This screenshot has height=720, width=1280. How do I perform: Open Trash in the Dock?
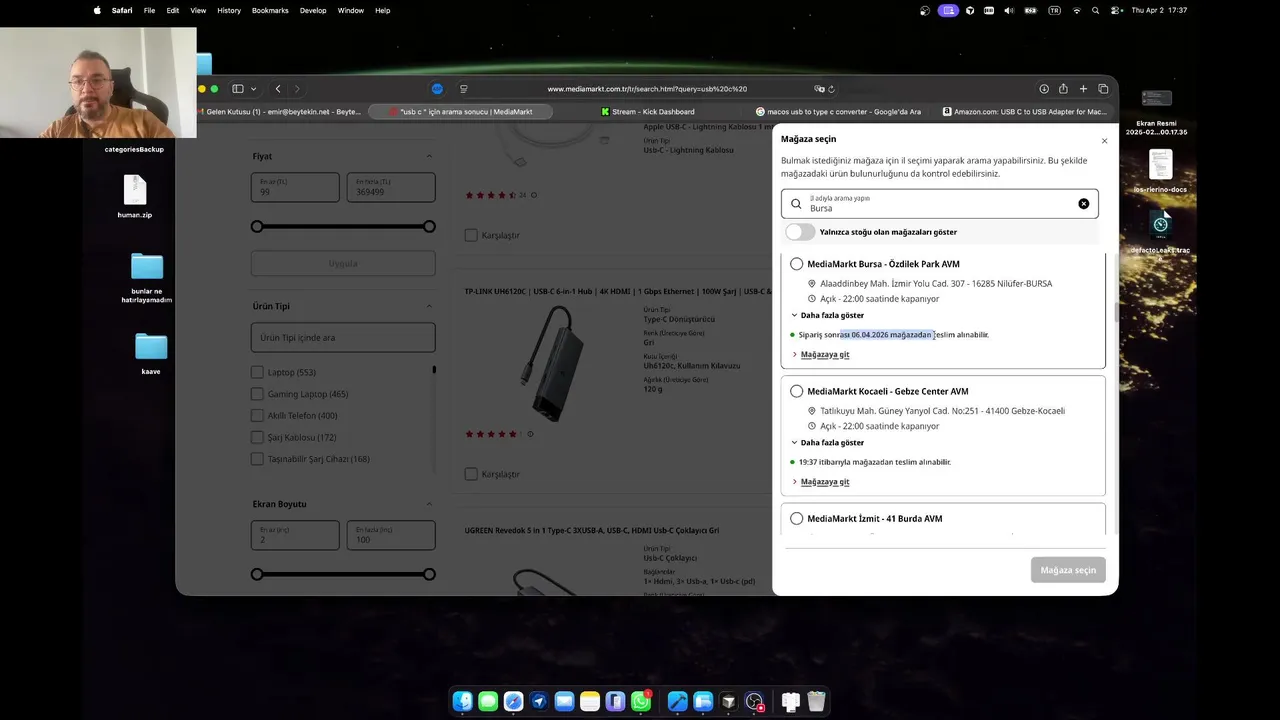[x=816, y=702]
